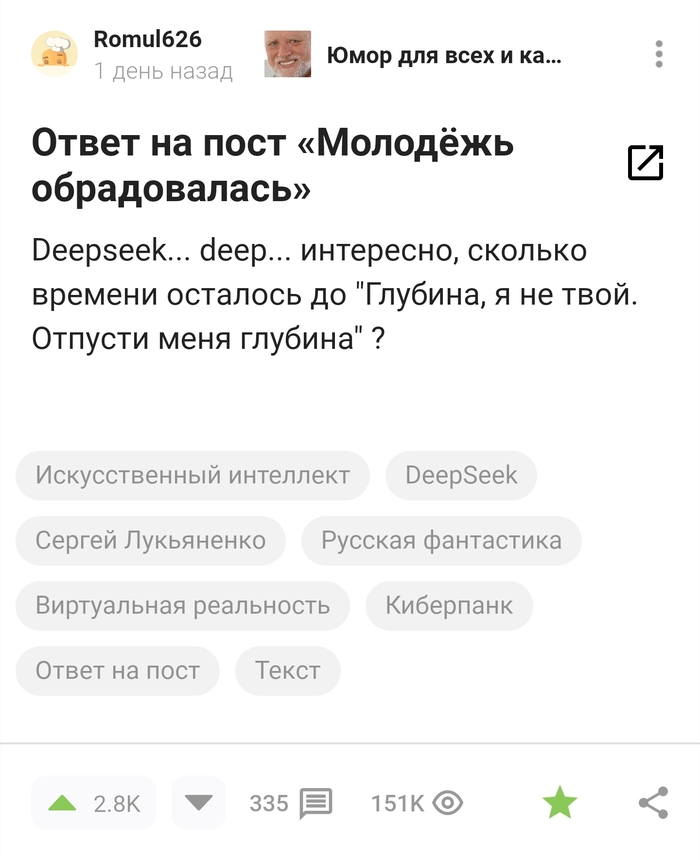Open the 335 comments icon
This screenshot has width=700, height=860.
pos(316,804)
